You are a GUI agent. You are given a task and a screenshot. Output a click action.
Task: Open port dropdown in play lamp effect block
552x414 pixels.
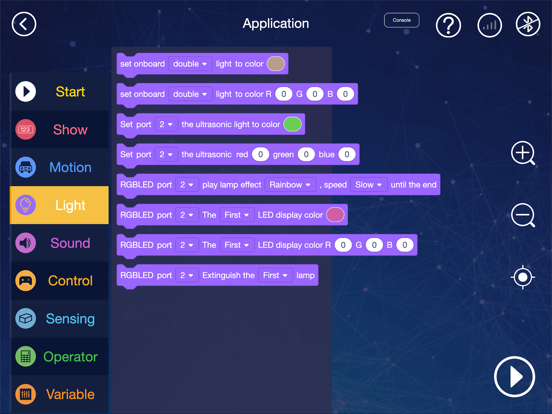click(x=187, y=184)
